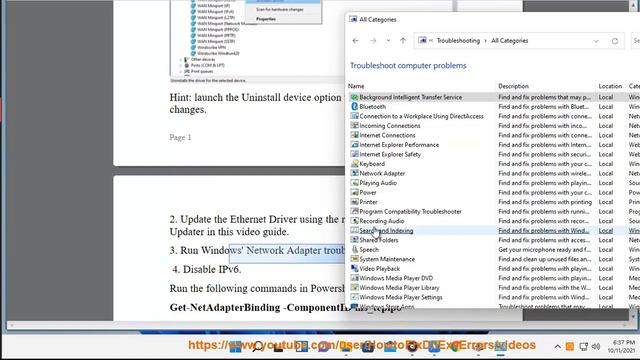This screenshot has width=640, height=360.
Task: Click the Shared Folders icon
Action: click(x=354, y=240)
